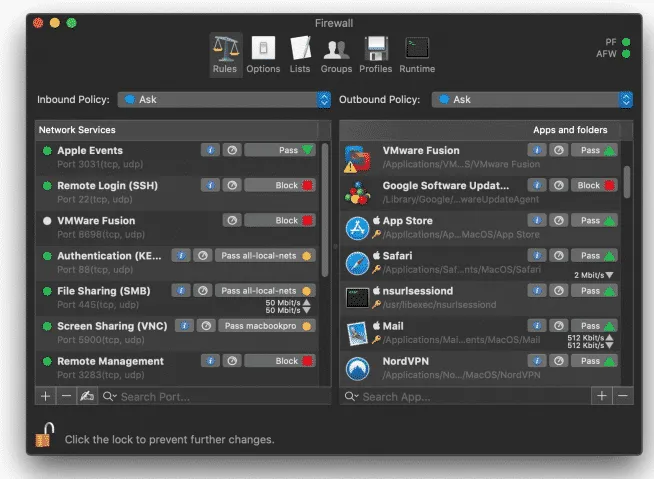654x479 pixels.
Task: Open the Outbound Policy dropdown
Action: pos(532,100)
